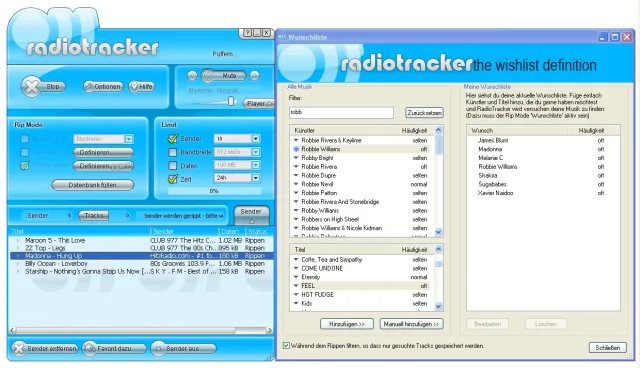Open the Zeit 24h dropdown
Screen dimensions: 640x368
pyautogui.click(x=256, y=178)
